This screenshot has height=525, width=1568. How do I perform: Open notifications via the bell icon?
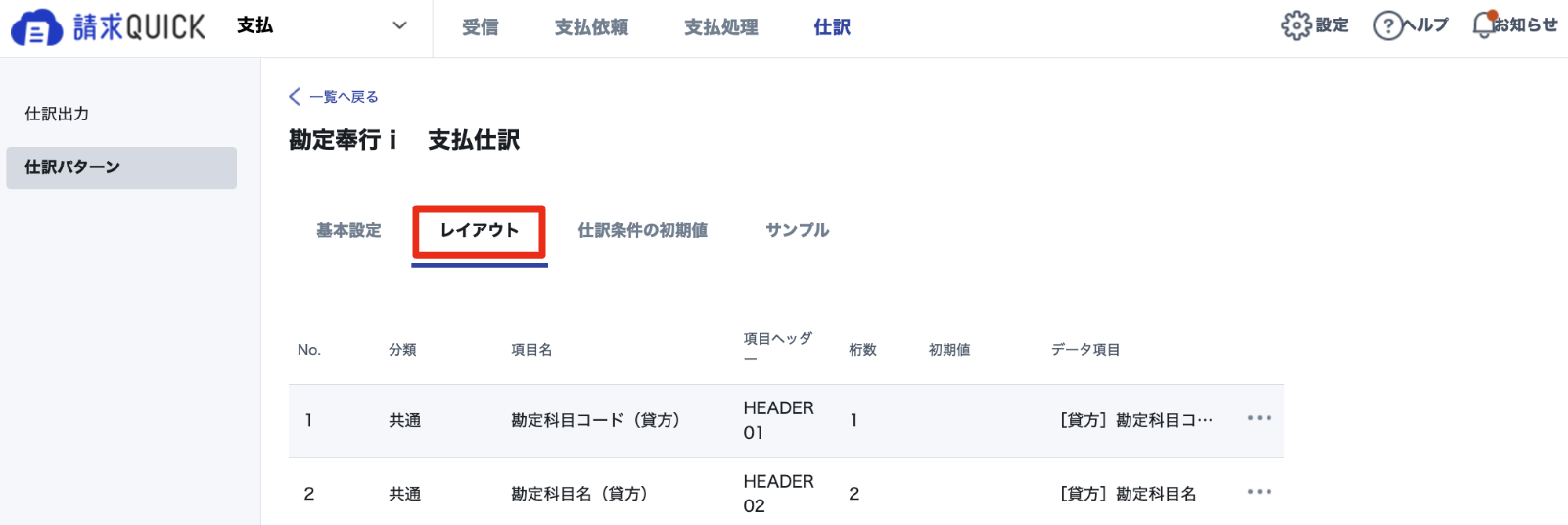[x=1483, y=25]
